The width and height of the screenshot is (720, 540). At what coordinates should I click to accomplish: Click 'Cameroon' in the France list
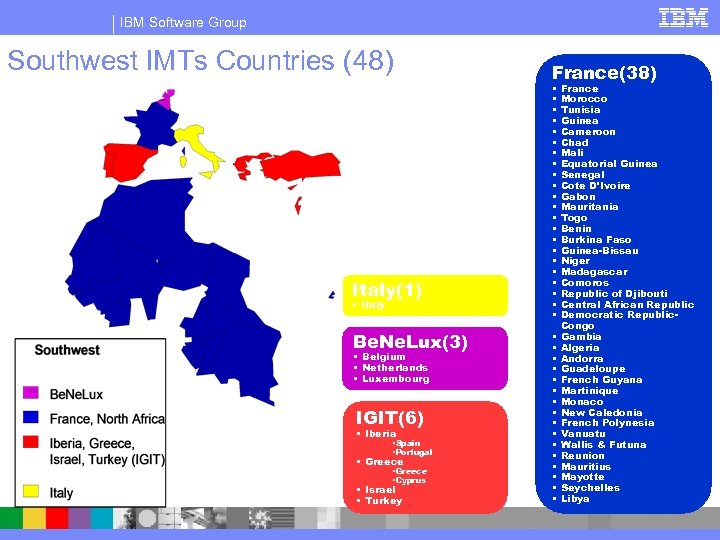click(x=588, y=132)
